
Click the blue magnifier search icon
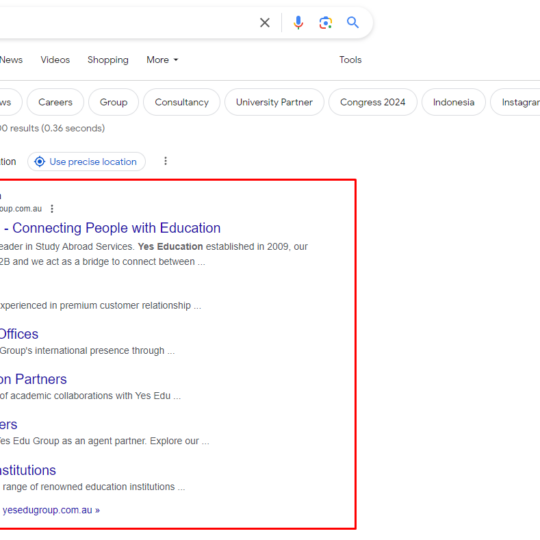[x=353, y=22]
